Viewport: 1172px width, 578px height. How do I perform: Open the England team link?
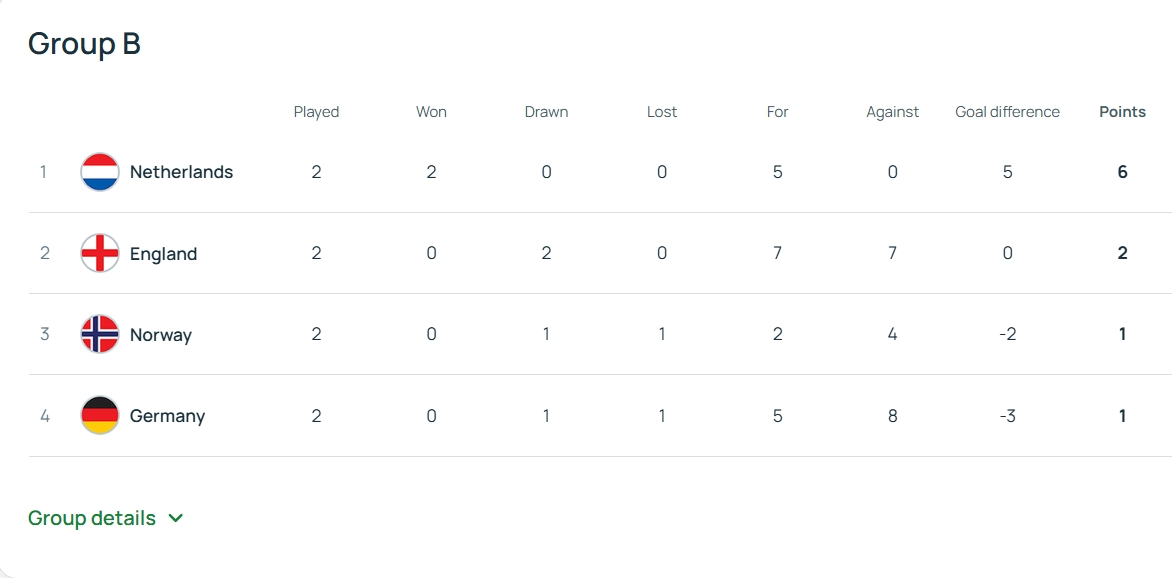coord(164,253)
